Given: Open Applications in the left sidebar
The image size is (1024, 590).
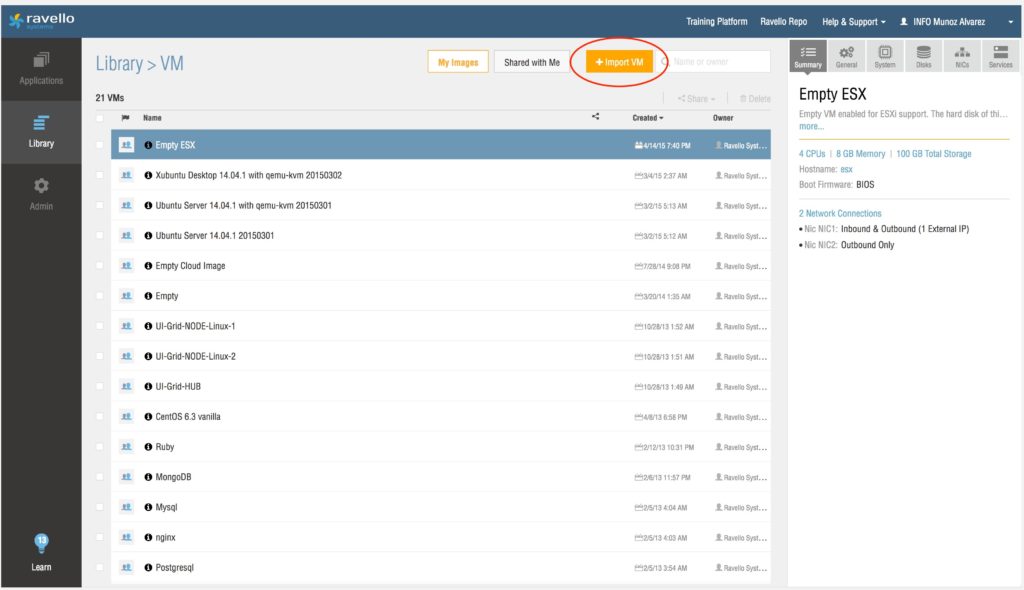Looking at the screenshot, I should pyautogui.click(x=41, y=68).
